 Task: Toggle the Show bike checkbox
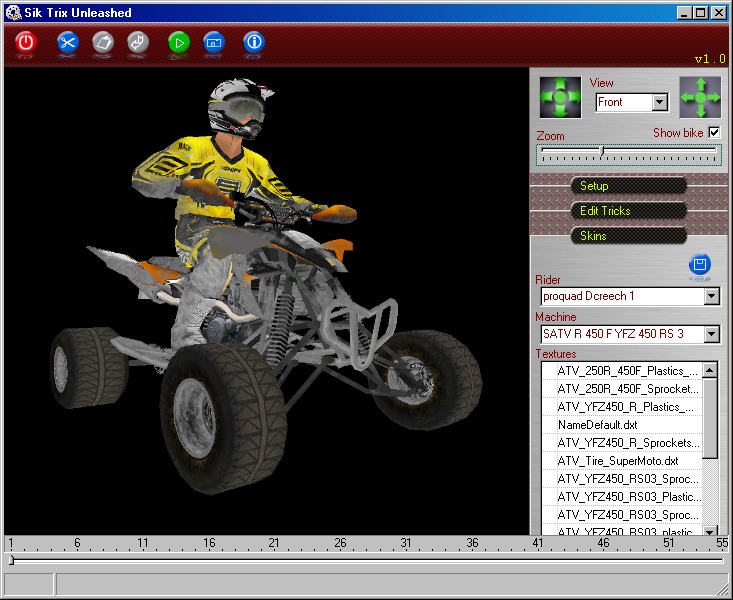(714, 132)
